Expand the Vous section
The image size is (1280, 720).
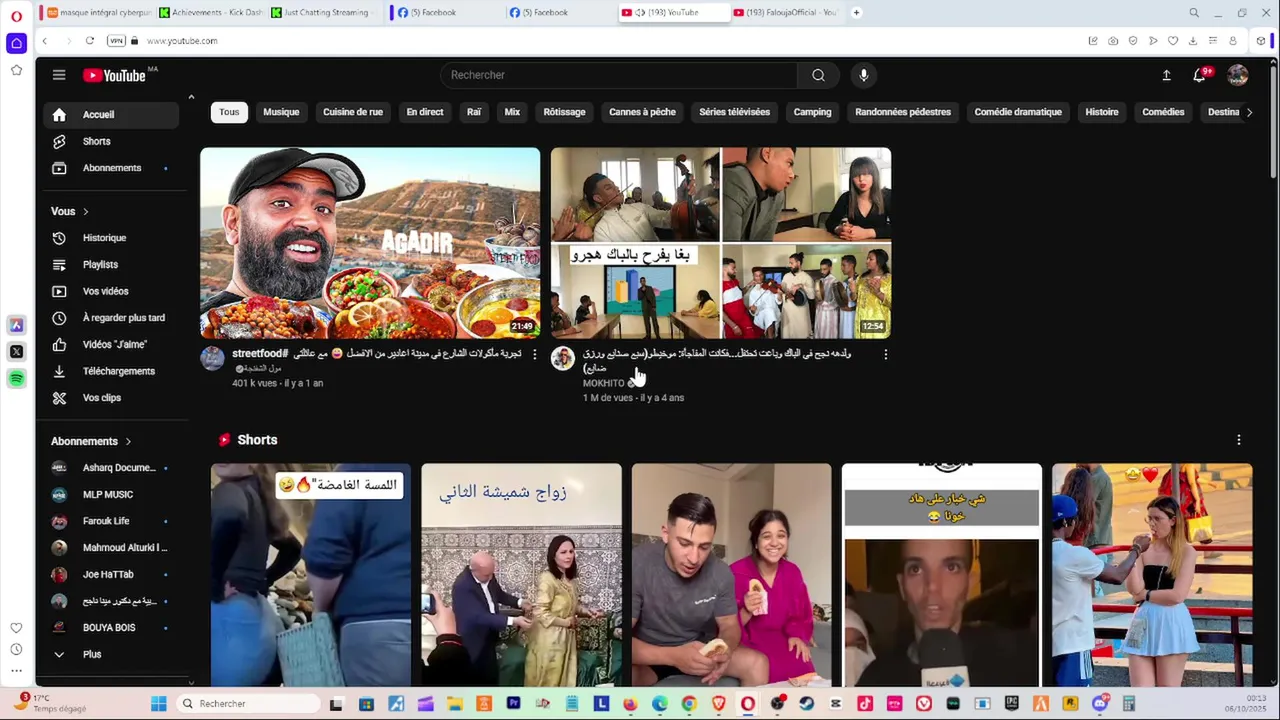pos(70,211)
